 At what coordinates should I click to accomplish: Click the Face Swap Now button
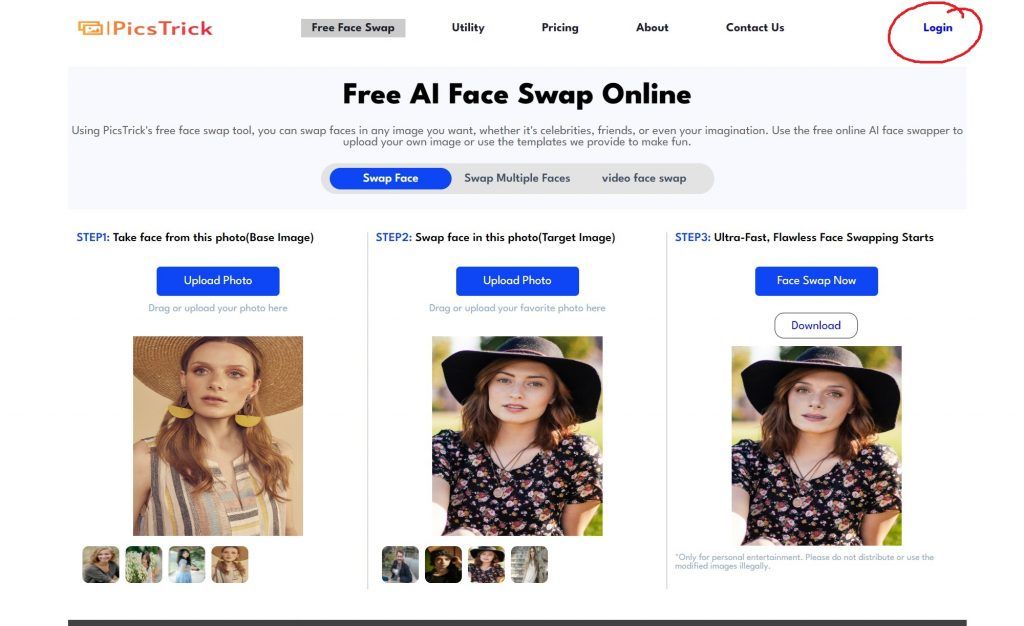pyautogui.click(x=816, y=281)
